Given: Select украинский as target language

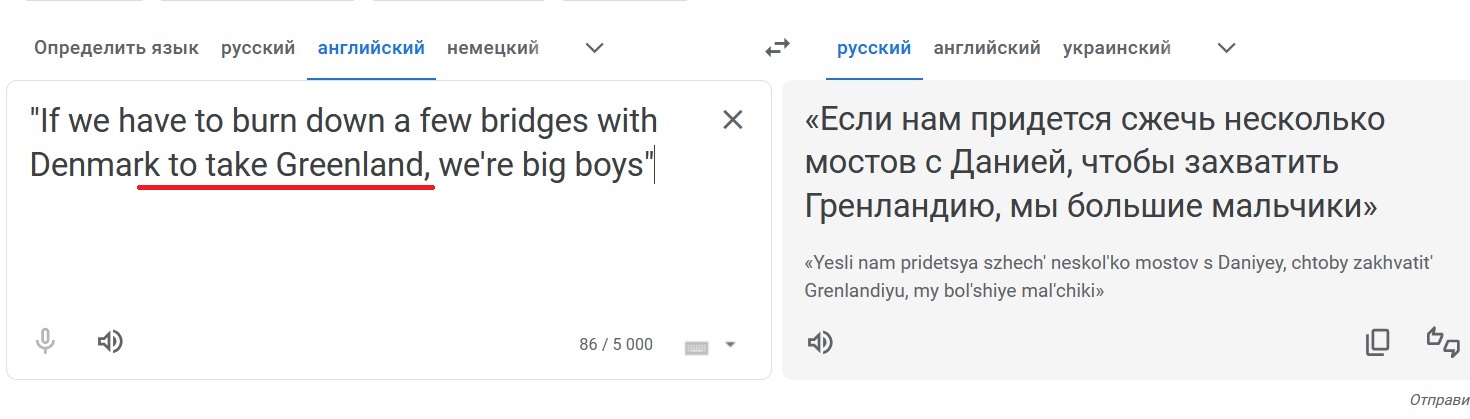Looking at the screenshot, I should coord(1116,47).
